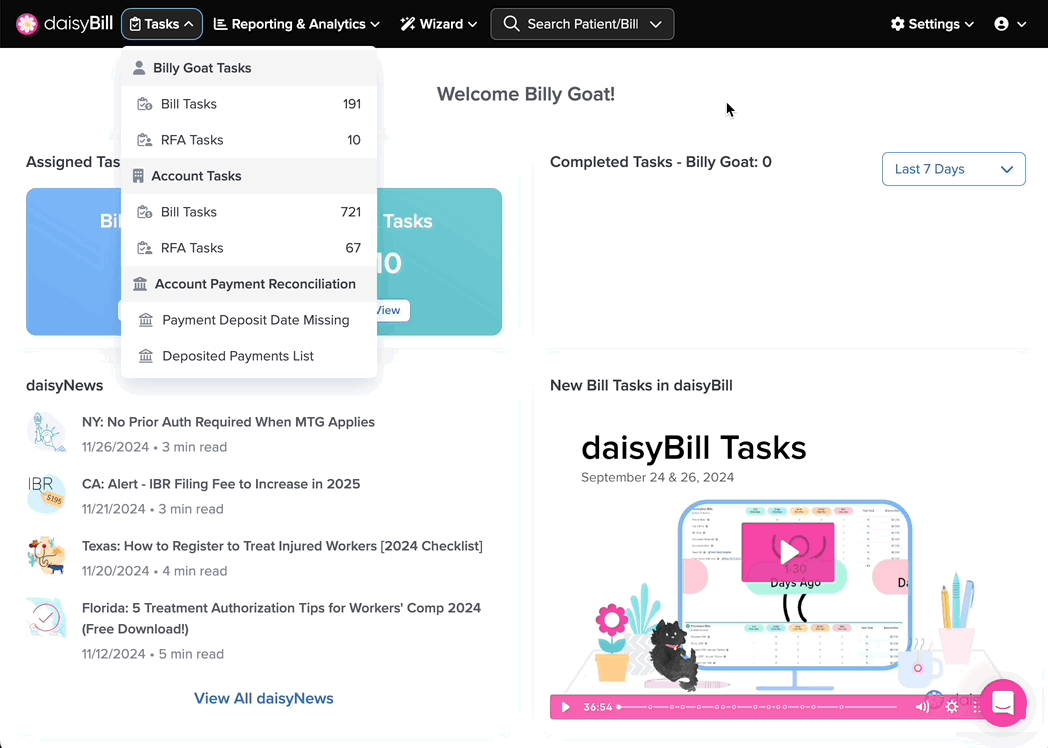The width and height of the screenshot is (1048, 748).
Task: Open NY: No Prior Auth article
Action: (228, 422)
